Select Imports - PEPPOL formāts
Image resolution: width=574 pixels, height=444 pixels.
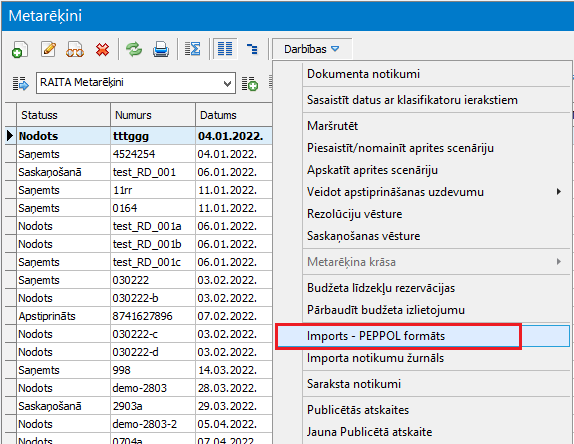coord(422,336)
